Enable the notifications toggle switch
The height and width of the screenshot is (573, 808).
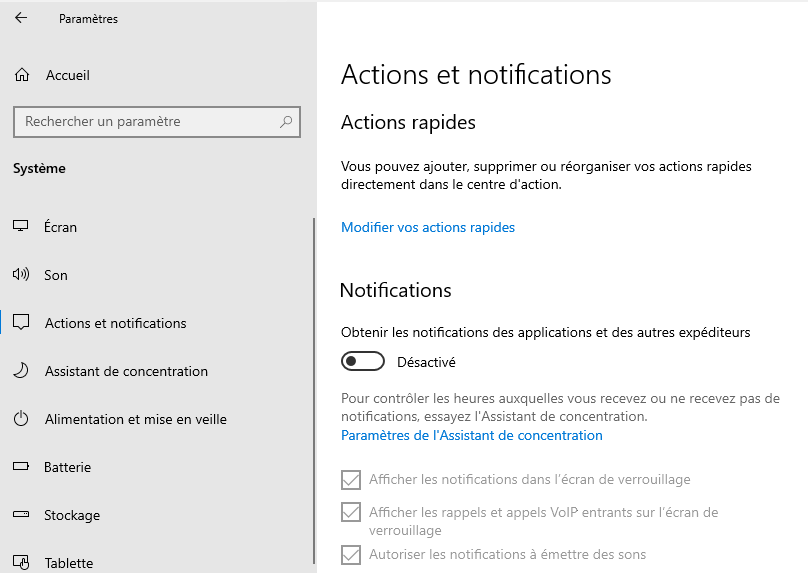pos(363,361)
